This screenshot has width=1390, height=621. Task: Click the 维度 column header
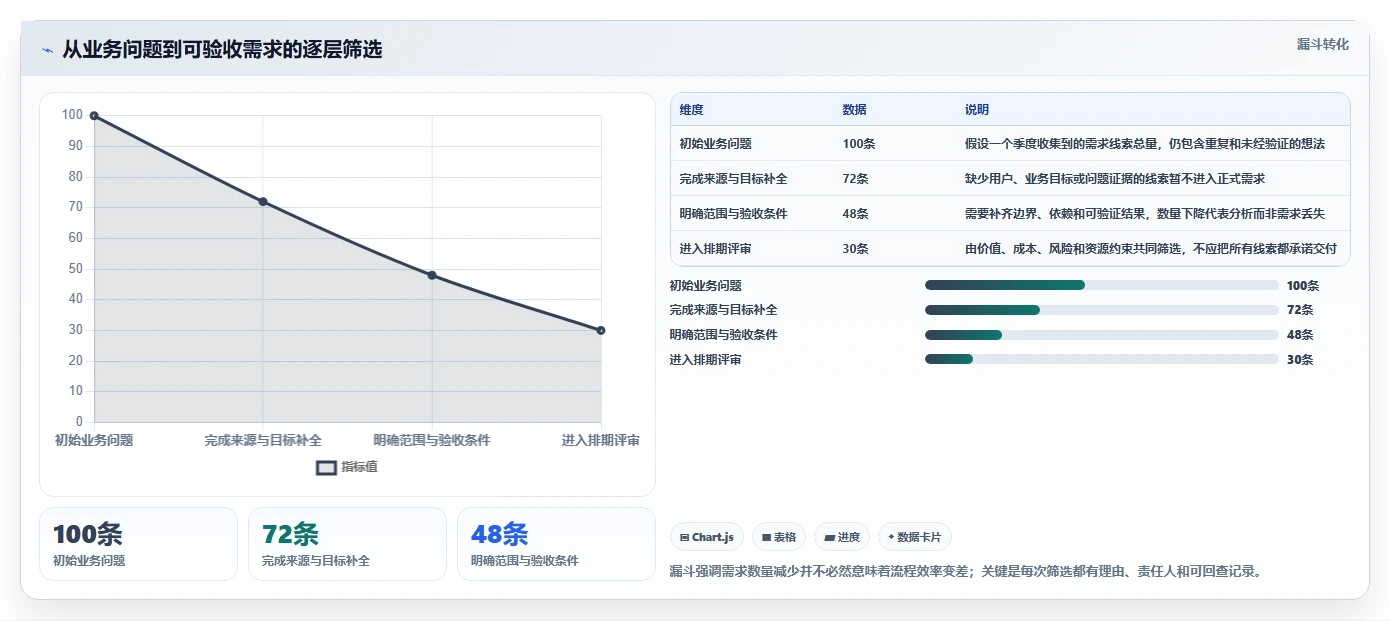[692, 110]
